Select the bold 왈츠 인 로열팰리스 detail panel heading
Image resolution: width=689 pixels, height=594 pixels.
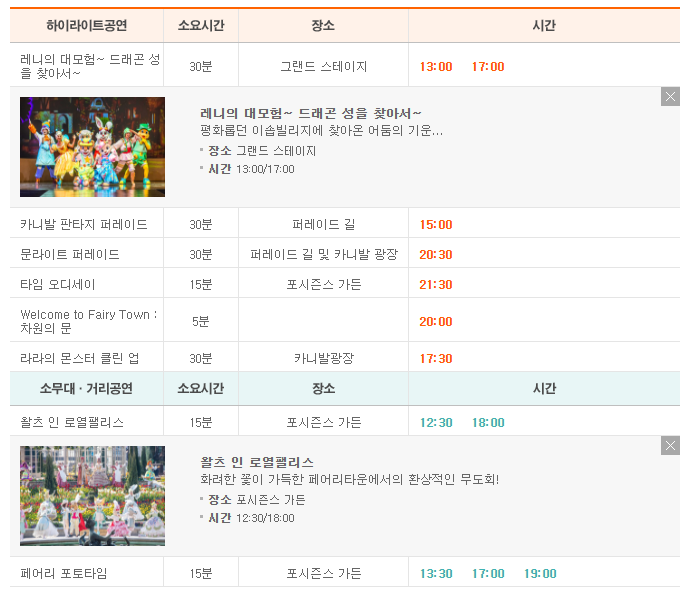tap(257, 462)
